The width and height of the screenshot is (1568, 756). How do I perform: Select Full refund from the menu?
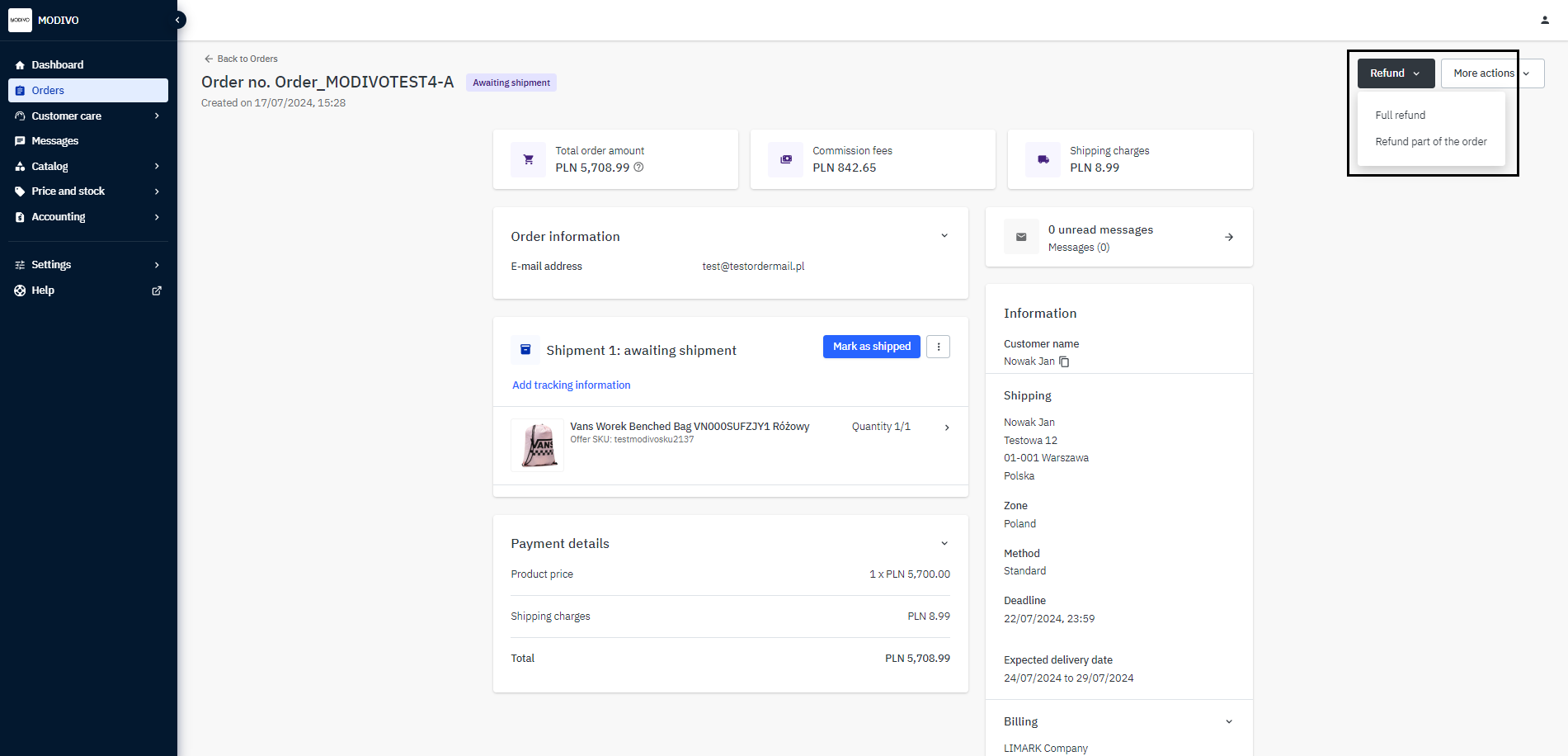click(x=1400, y=116)
